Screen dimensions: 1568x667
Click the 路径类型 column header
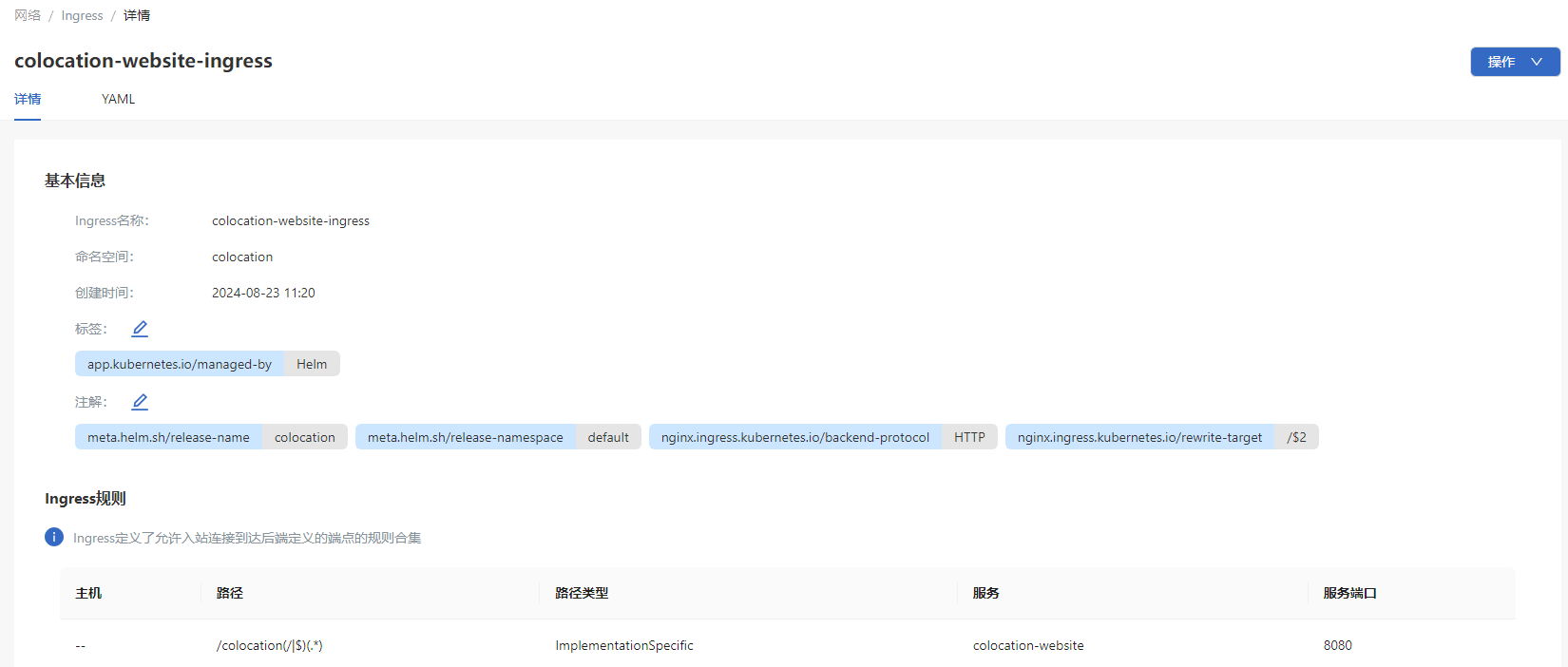click(582, 593)
